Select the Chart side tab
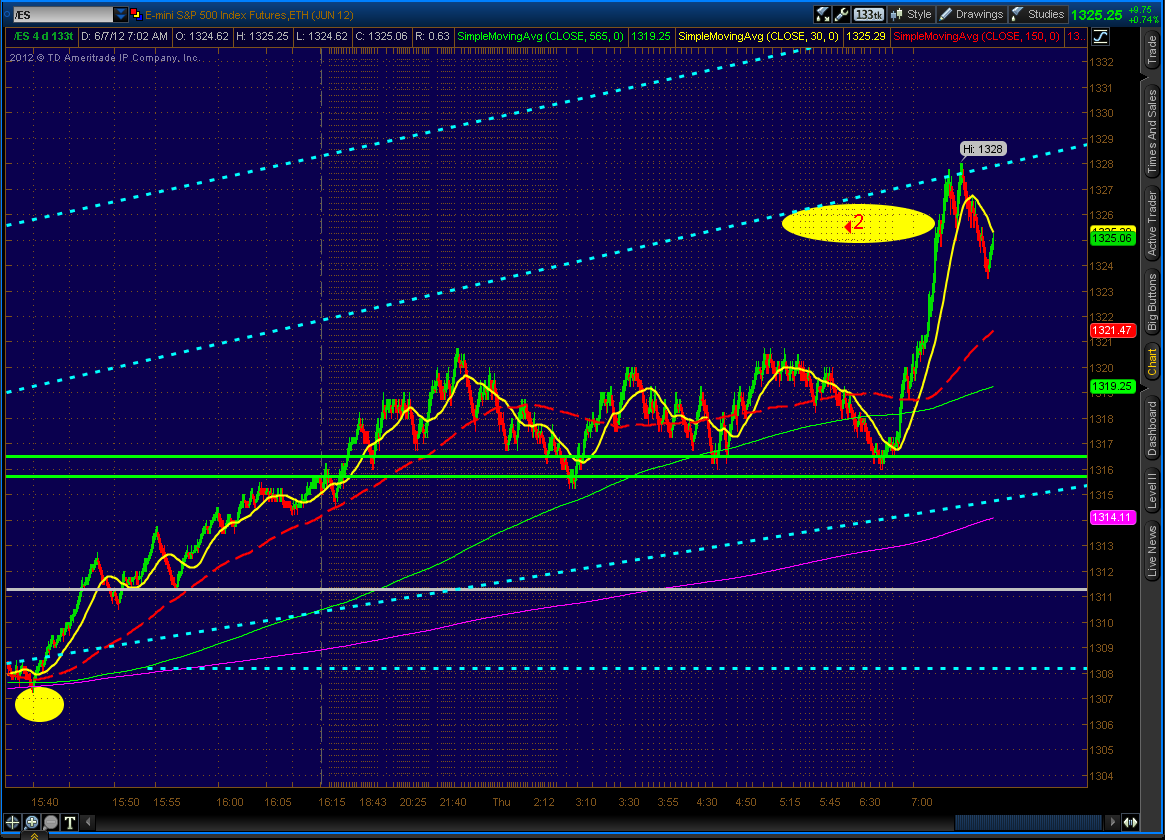The width and height of the screenshot is (1165, 840). tap(1152, 362)
